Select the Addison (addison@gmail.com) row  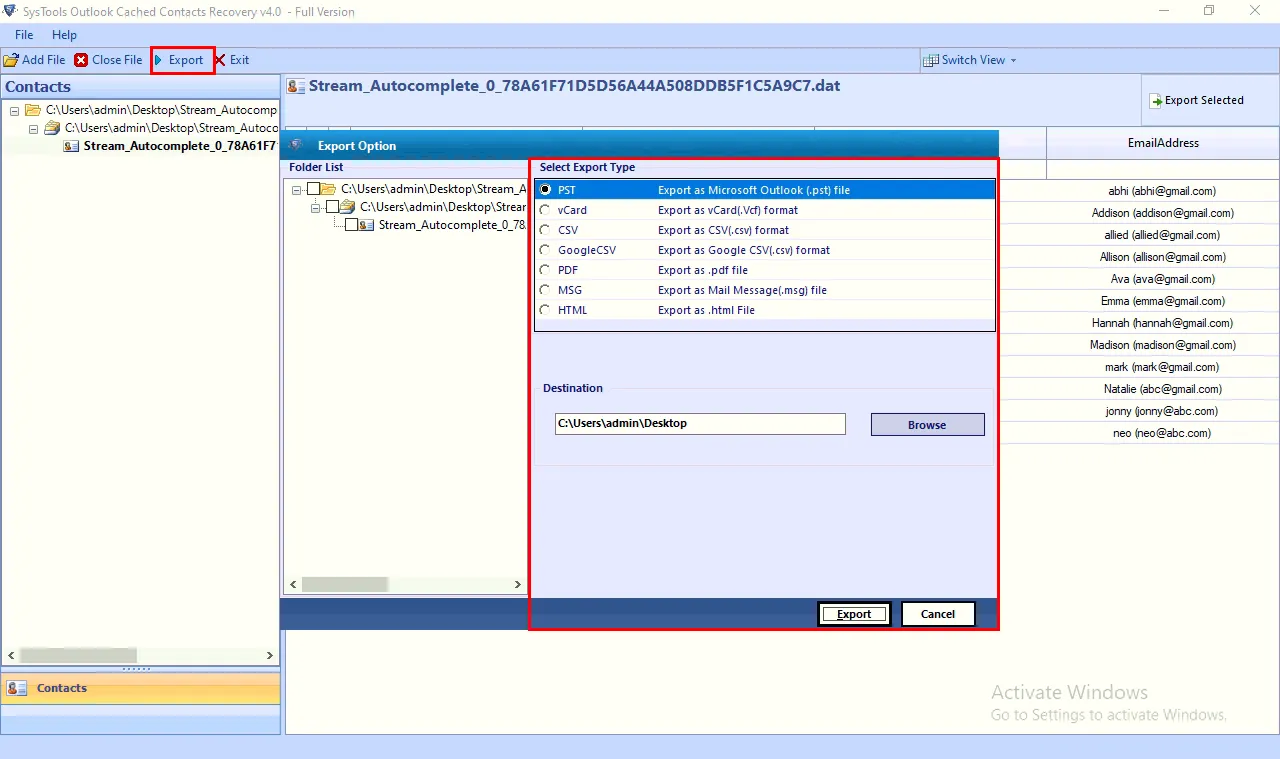click(1162, 213)
